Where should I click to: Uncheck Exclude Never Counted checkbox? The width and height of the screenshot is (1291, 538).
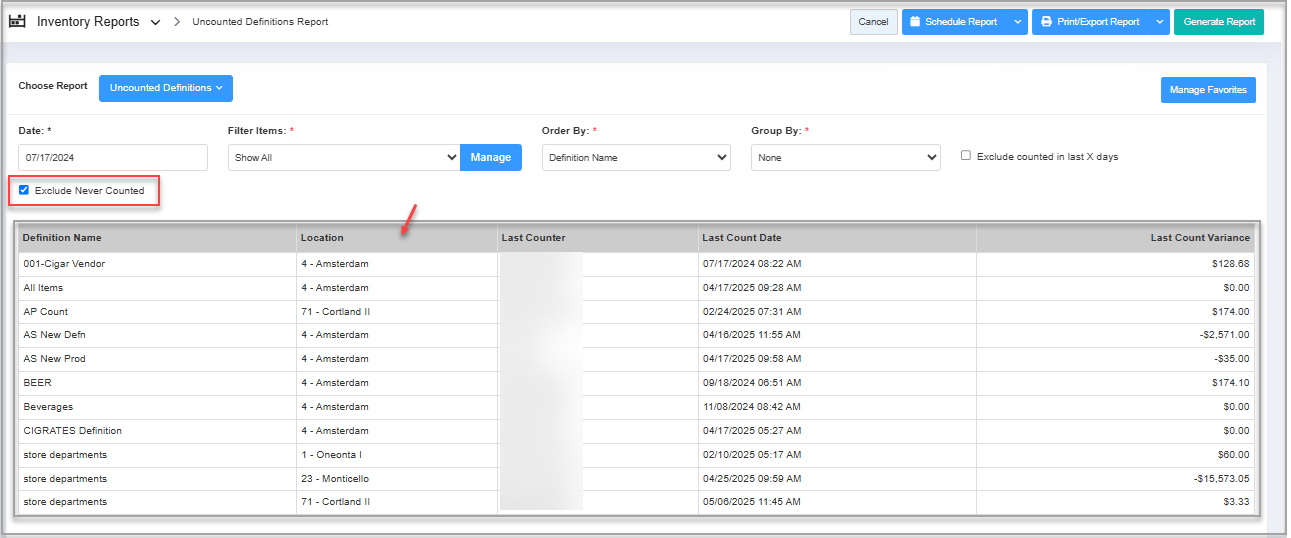click(x=24, y=190)
